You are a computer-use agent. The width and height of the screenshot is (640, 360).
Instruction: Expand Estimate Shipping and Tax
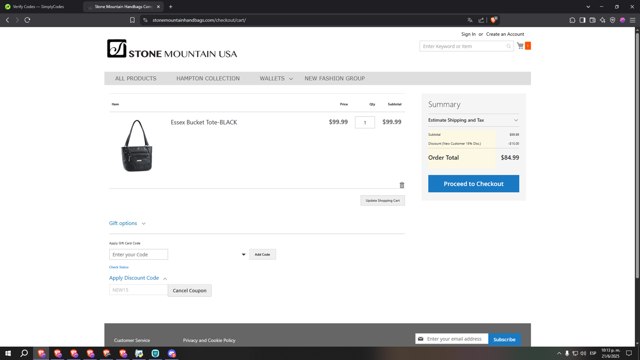[473, 120]
